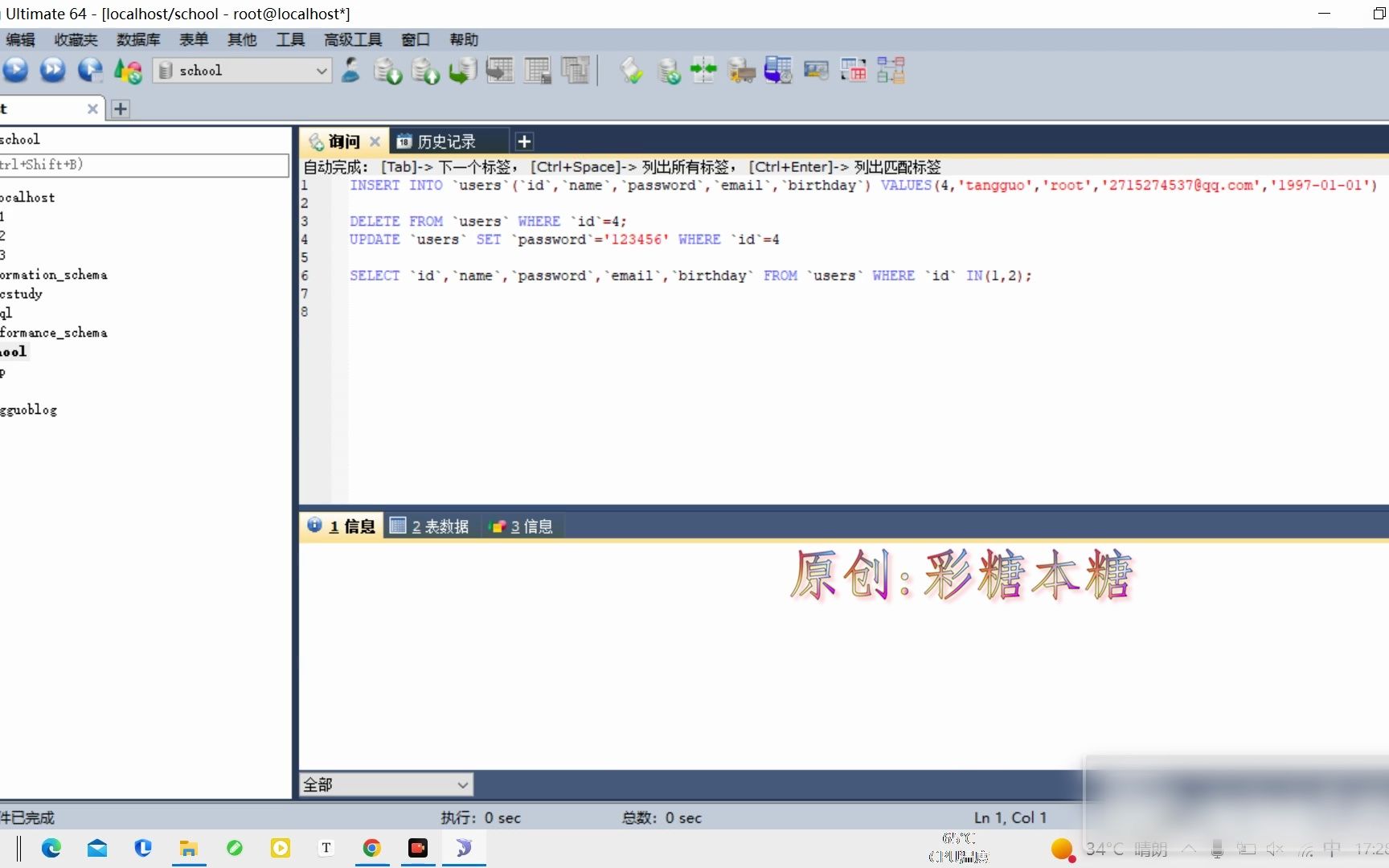Open the 收藏夹 menu
The width and height of the screenshot is (1389, 868).
point(76,39)
